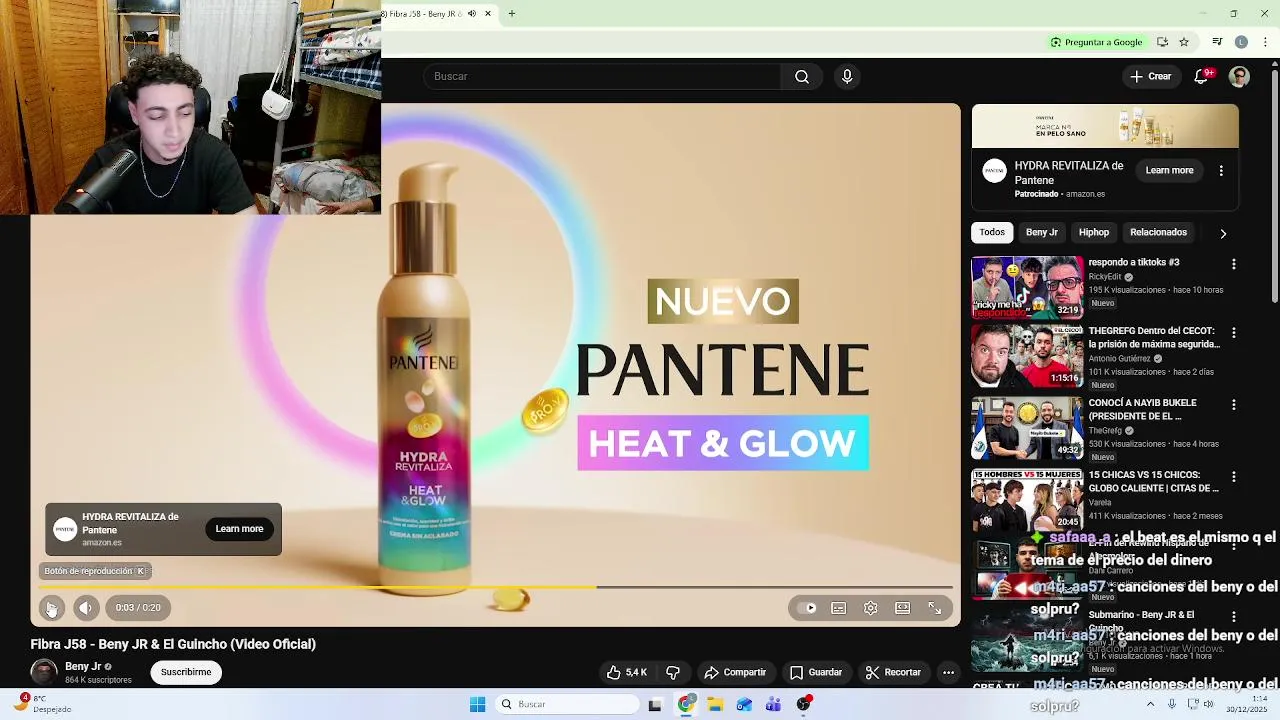Select the 'Relacionados' filter chip
Screen dimensions: 1280x720
(x=1158, y=233)
